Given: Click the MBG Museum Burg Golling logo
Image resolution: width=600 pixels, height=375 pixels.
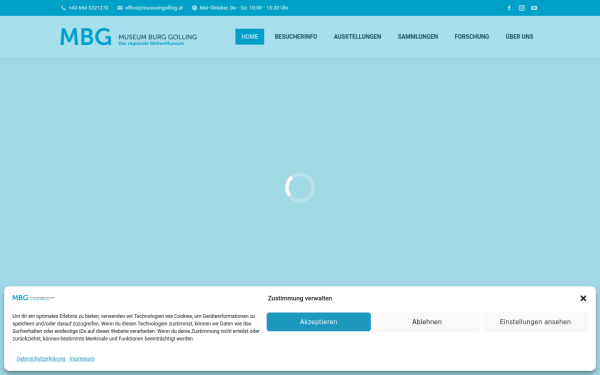Looking at the screenshot, I should 129,37.
